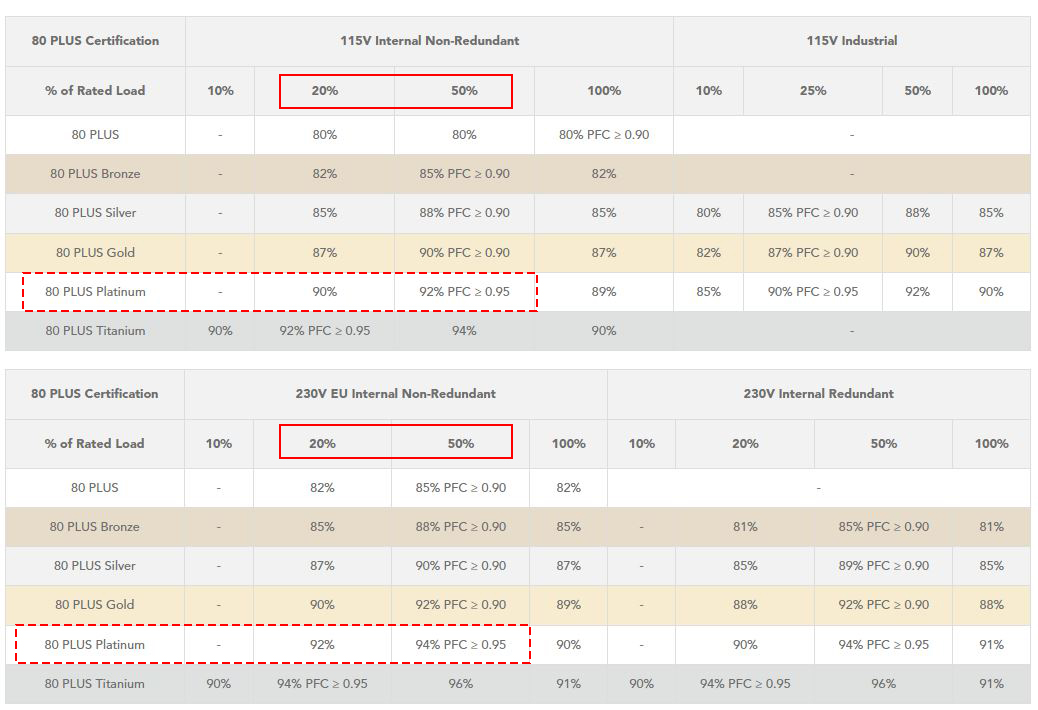Image resolution: width=1038 pixels, height=710 pixels.
Task: Select "90% PFC ≥ 0.90" in 115V Gold row
Action: pos(464,253)
